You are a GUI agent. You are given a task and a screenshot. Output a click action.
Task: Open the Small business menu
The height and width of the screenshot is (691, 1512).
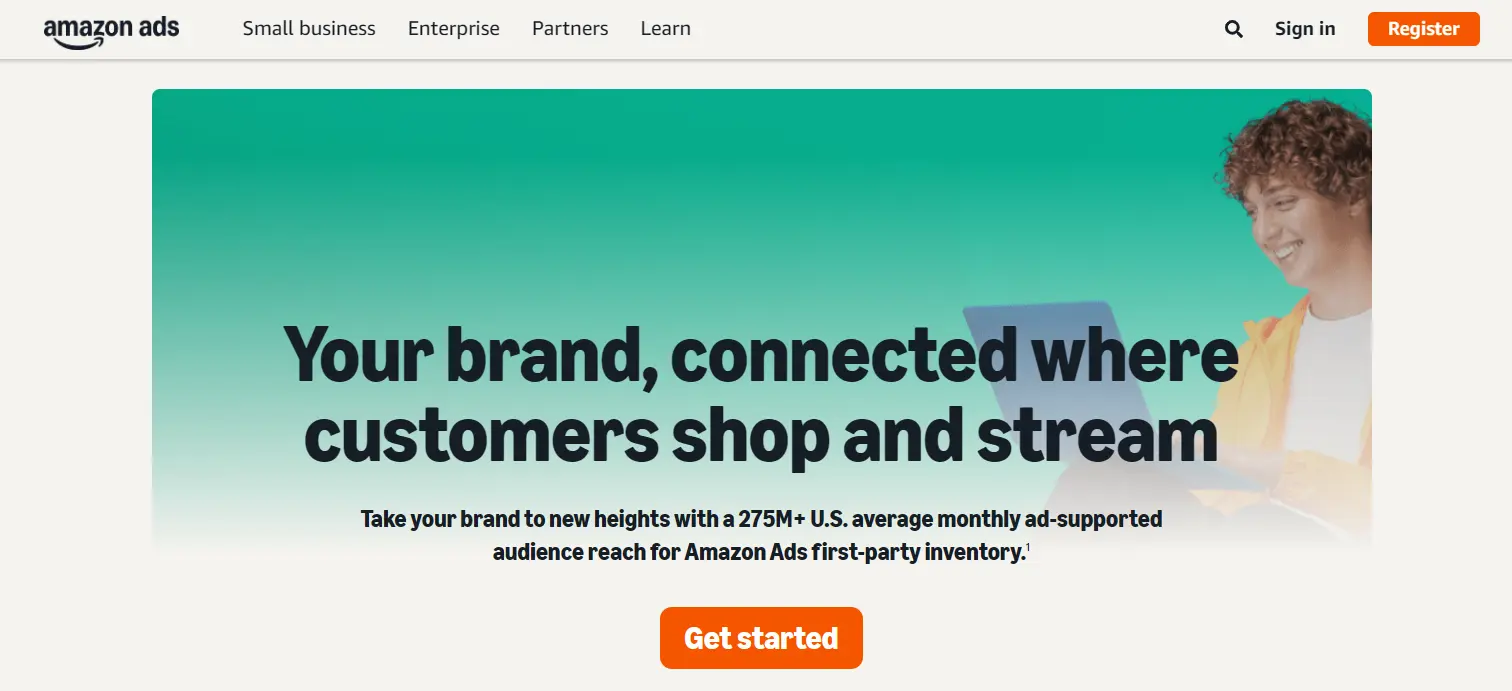[309, 29]
